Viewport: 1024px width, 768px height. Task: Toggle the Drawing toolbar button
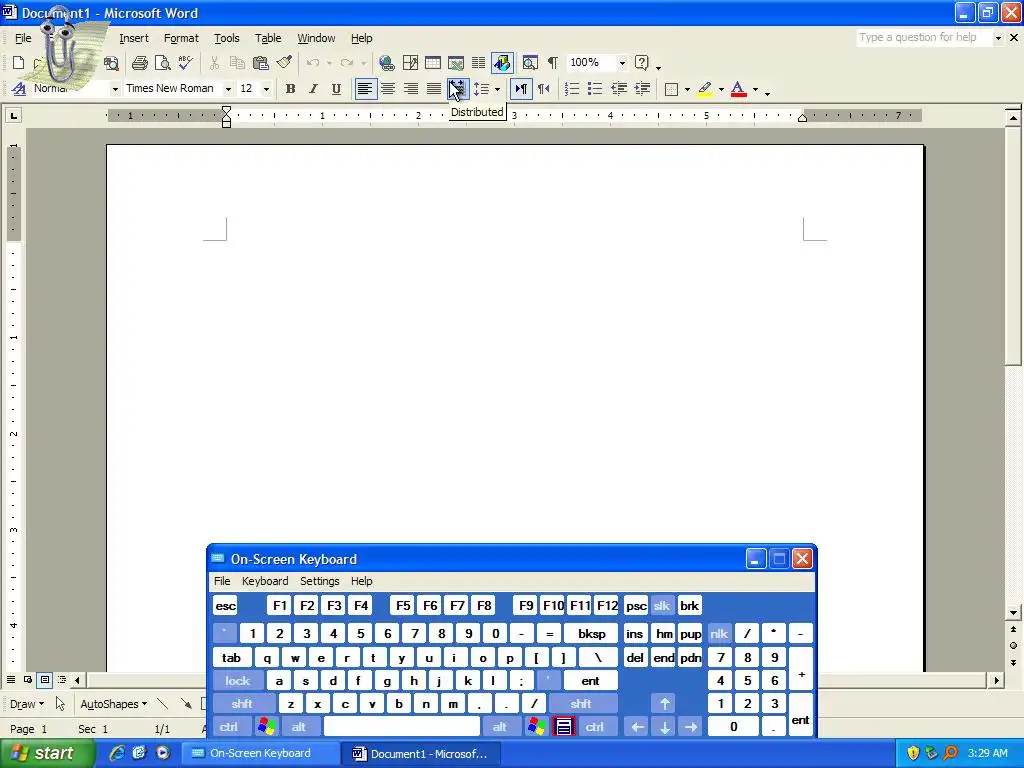tap(502, 63)
